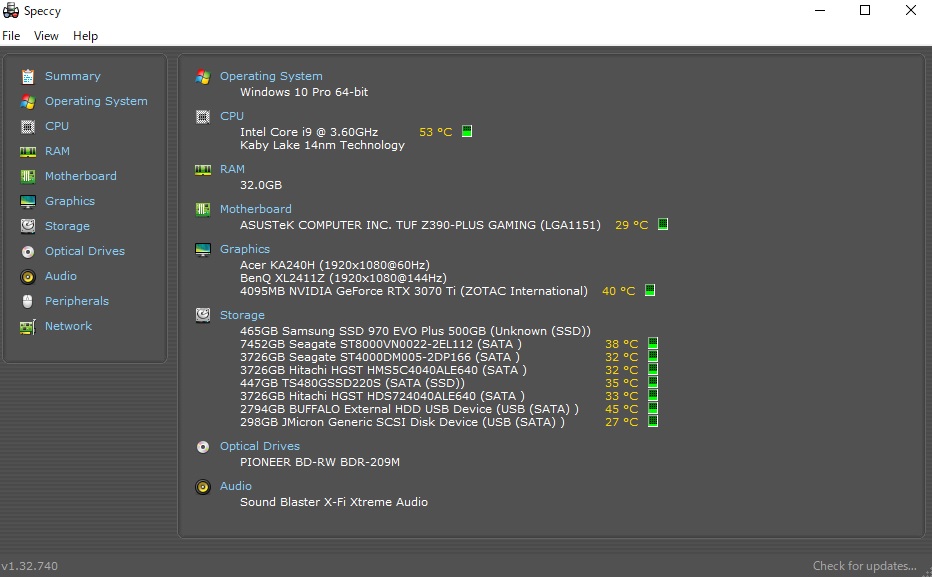Viewport: 932px width, 577px height.
Task: Select Summary in the sidebar
Action: (73, 76)
